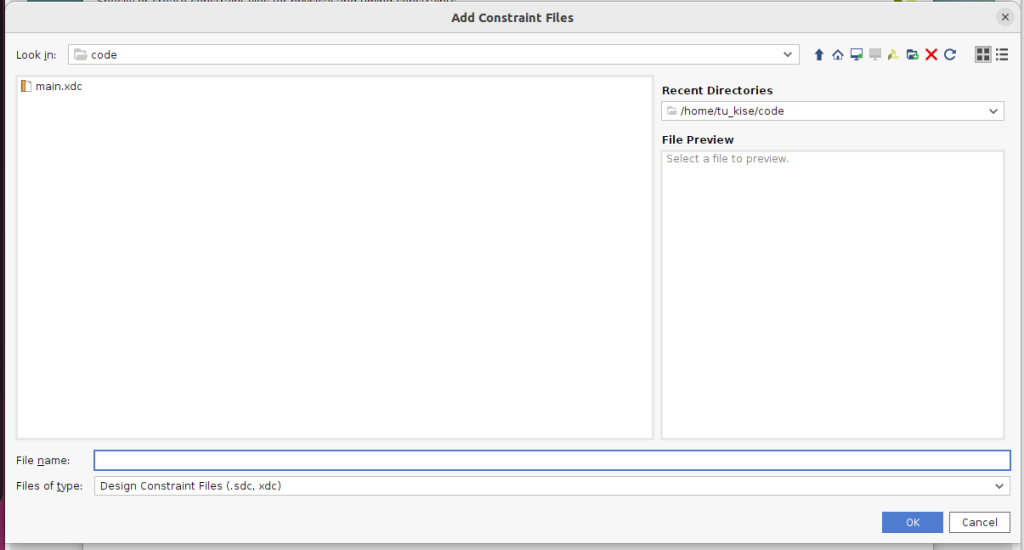Viewport: 1024px width, 550px height.
Task: Switch to icon grid view
Action: pyautogui.click(x=982, y=55)
